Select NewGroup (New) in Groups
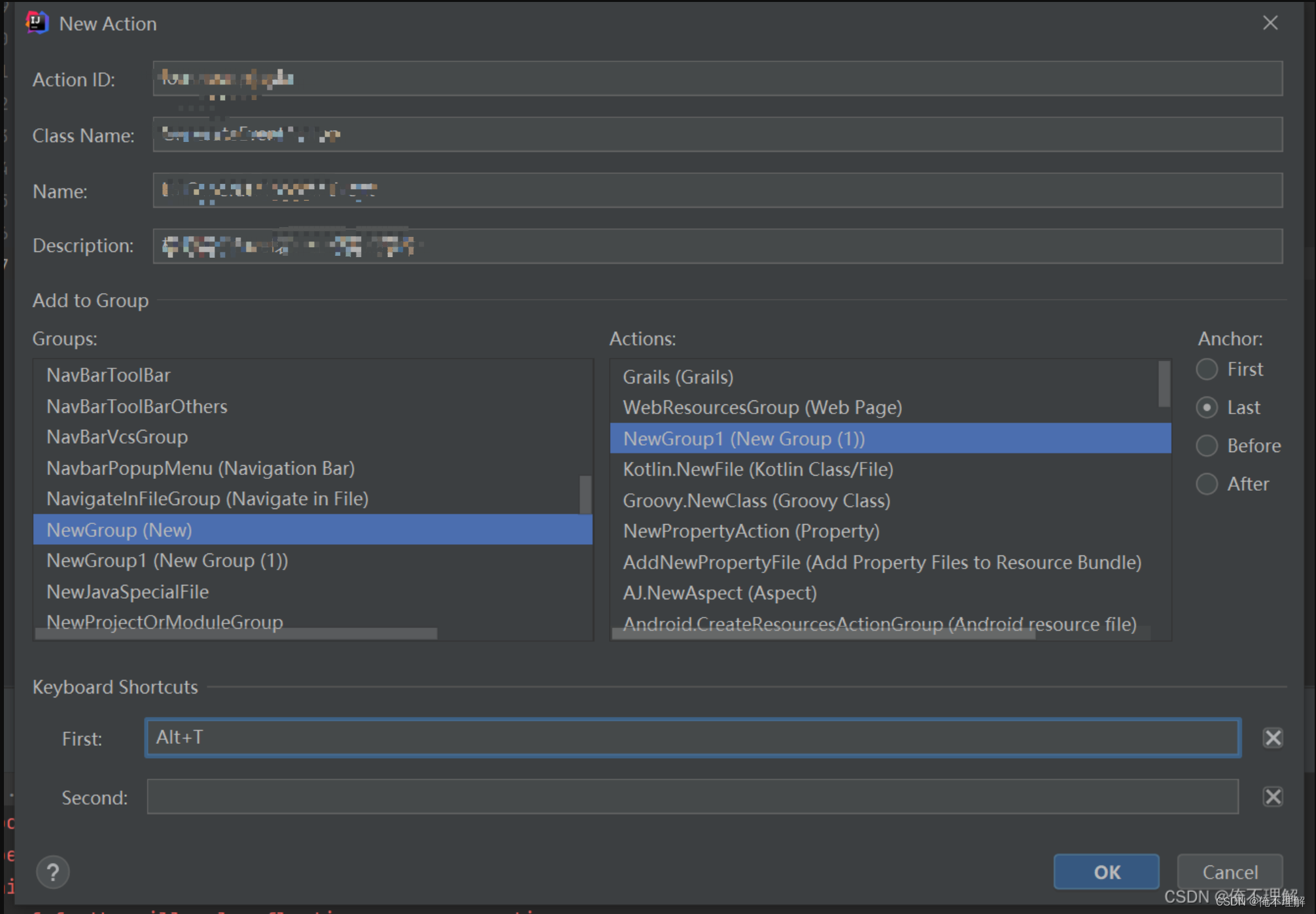This screenshot has width=1316, height=914. tap(313, 530)
